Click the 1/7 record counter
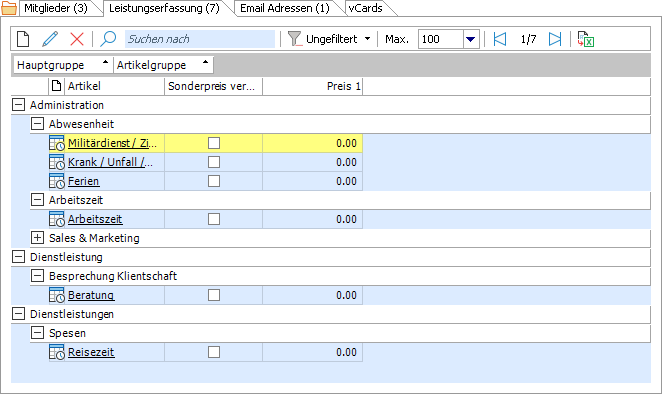The image size is (663, 395). tap(528, 39)
